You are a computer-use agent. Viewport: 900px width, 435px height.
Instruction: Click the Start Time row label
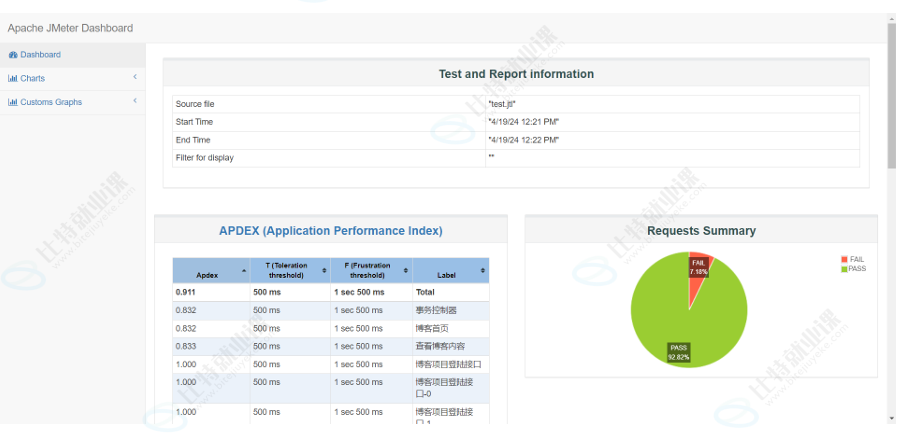click(194, 122)
